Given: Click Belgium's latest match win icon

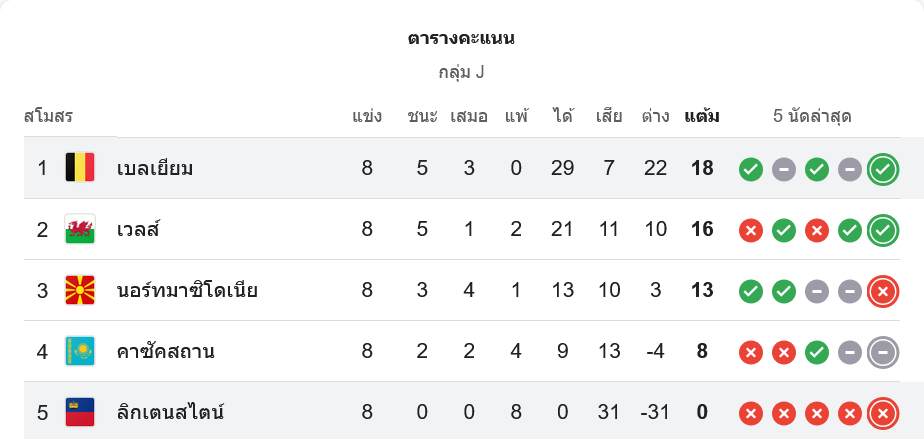Looking at the screenshot, I should (x=882, y=169).
